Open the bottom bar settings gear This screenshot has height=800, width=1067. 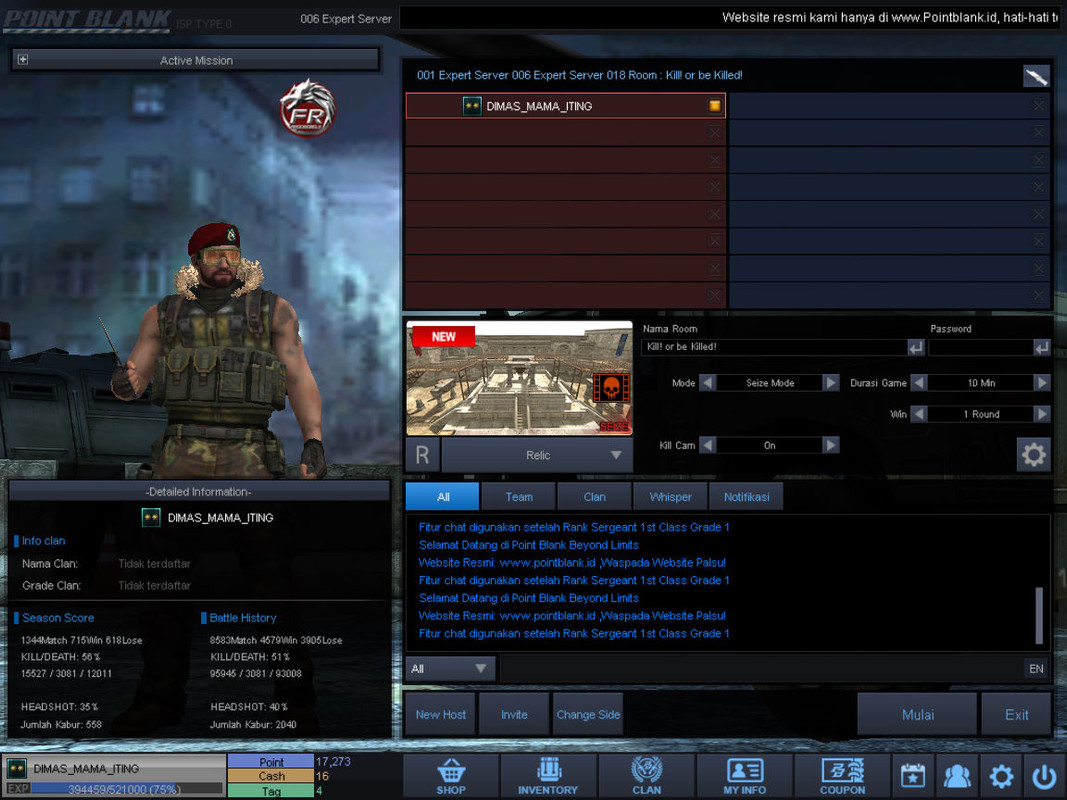coord(1001,776)
